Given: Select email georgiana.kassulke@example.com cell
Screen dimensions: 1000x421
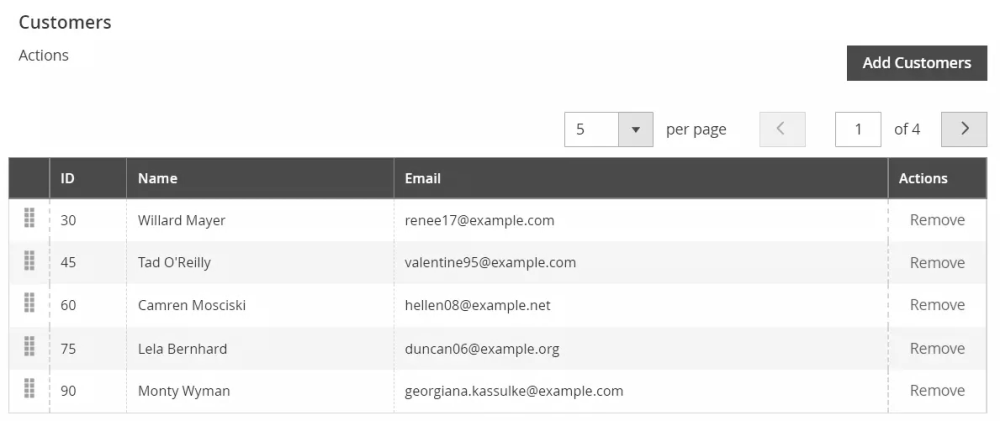Looking at the screenshot, I should (514, 391).
